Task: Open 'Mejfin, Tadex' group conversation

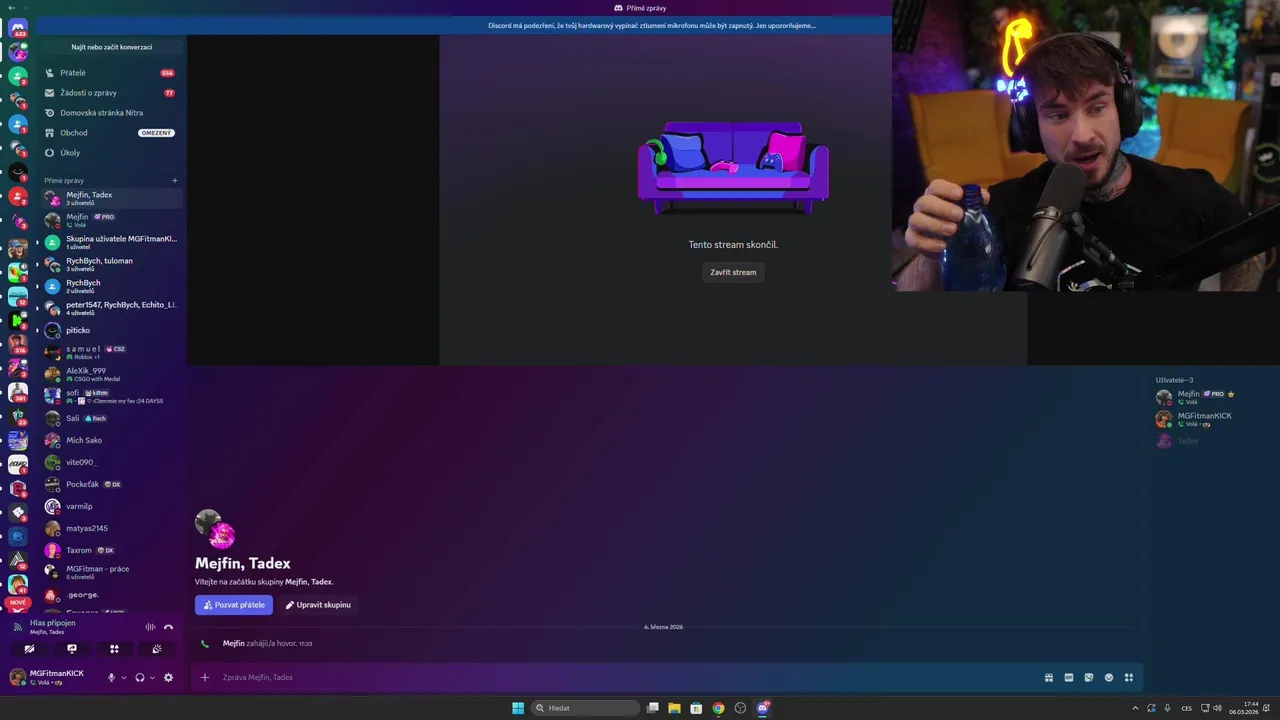Action: click(111, 198)
